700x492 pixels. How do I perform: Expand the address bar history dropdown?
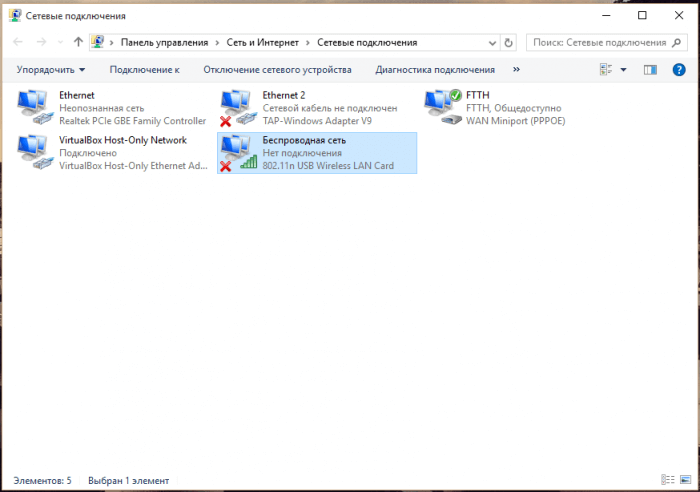click(491, 43)
